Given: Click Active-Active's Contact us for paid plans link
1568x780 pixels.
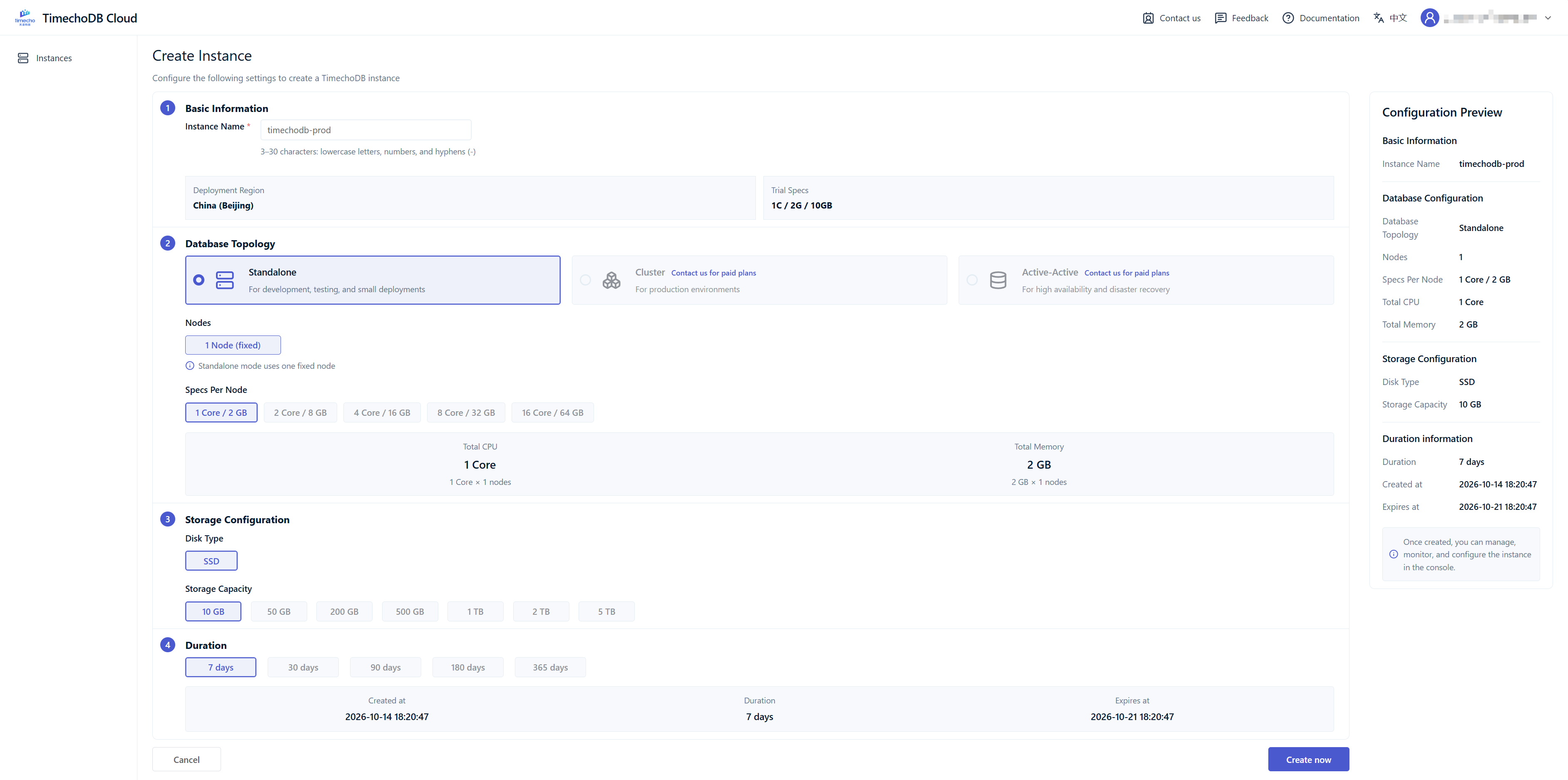Looking at the screenshot, I should 1126,273.
